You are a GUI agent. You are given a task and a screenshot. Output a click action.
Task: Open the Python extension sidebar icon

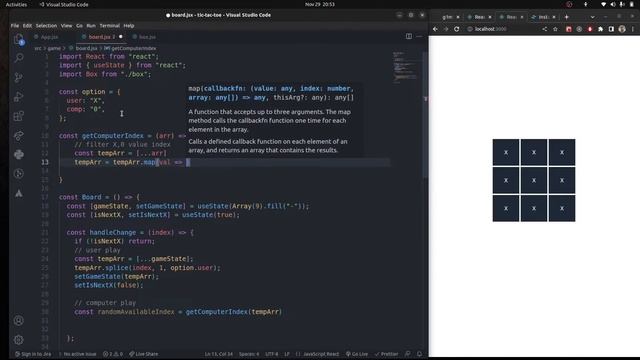(x=19, y=154)
